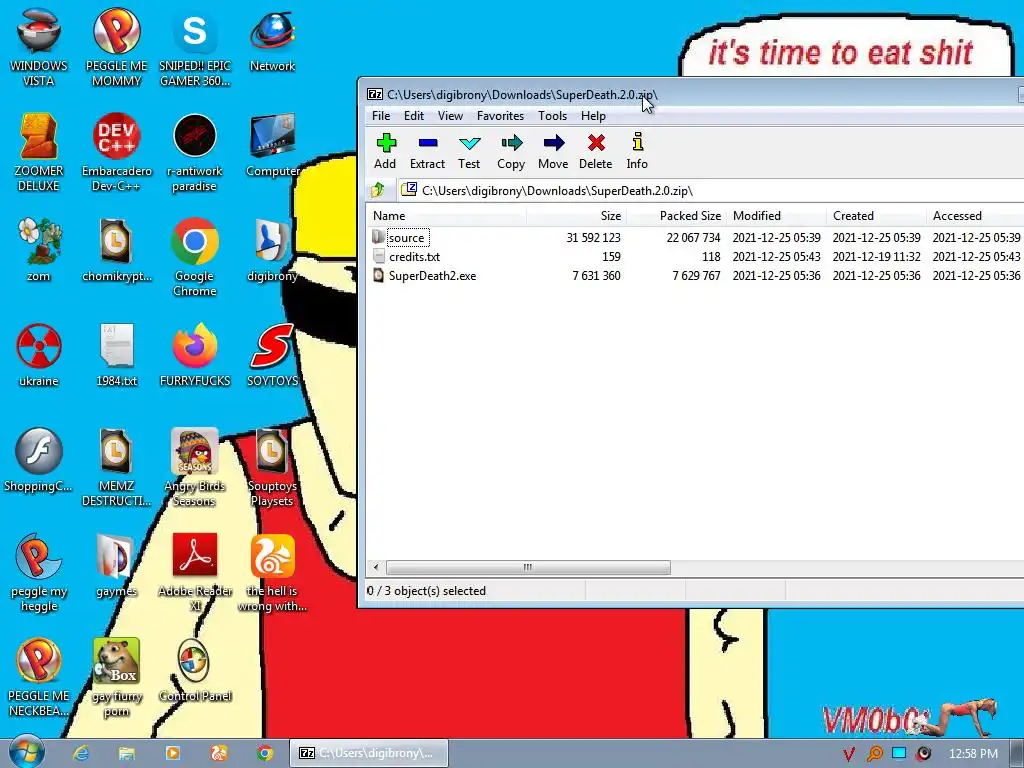Sort files by Size column
Screen dimensions: 1024x768
(x=576, y=216)
